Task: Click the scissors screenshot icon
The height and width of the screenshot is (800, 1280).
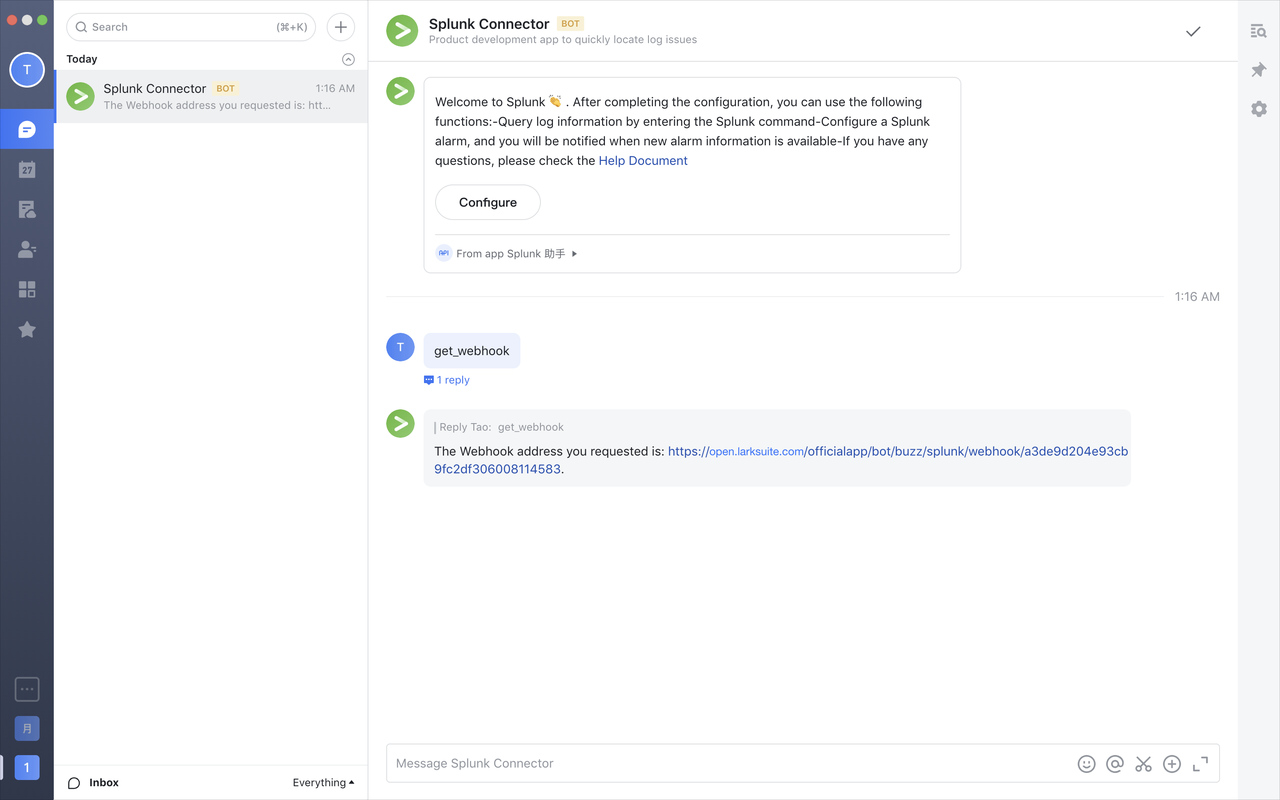Action: [x=1143, y=764]
